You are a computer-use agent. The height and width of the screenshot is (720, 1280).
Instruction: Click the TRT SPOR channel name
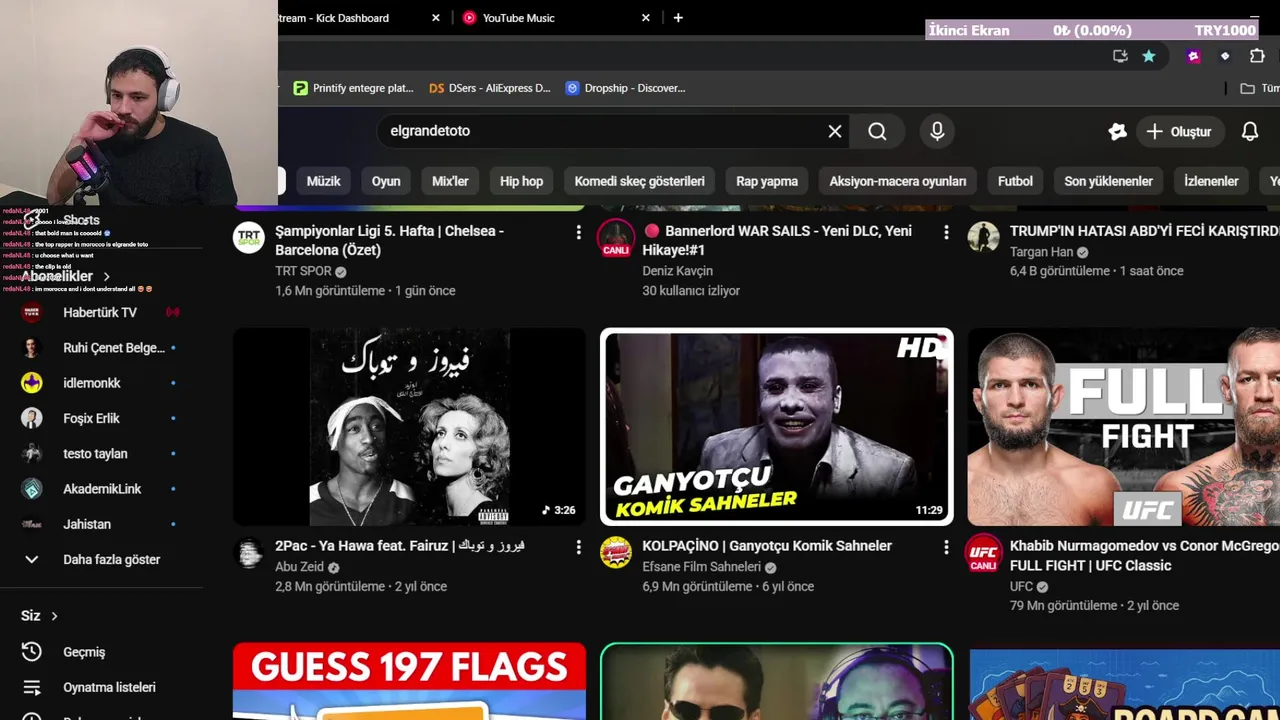coord(303,271)
